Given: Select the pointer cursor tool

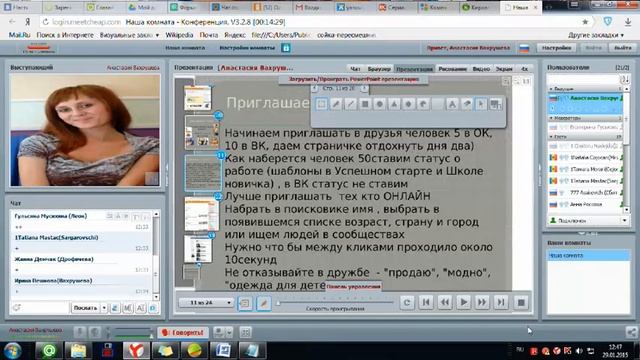Looking at the screenshot, I should [481, 104].
